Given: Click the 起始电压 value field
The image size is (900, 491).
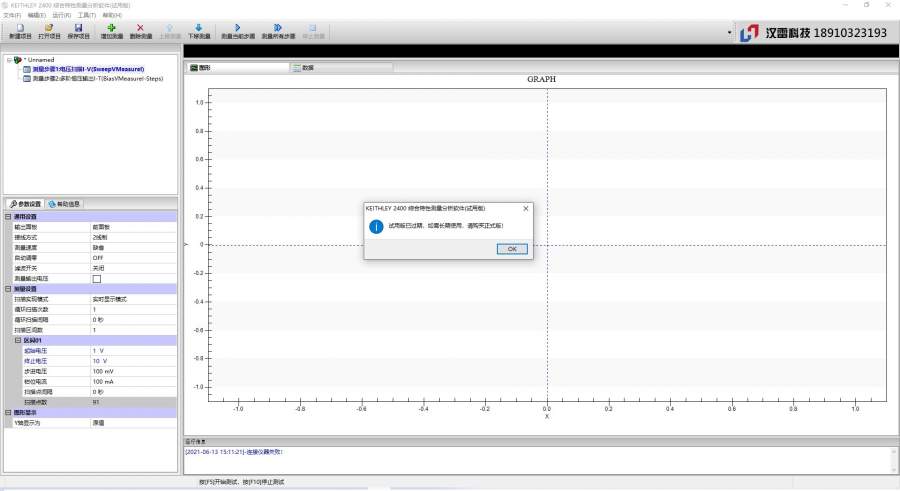Looking at the screenshot, I should 132,351.
